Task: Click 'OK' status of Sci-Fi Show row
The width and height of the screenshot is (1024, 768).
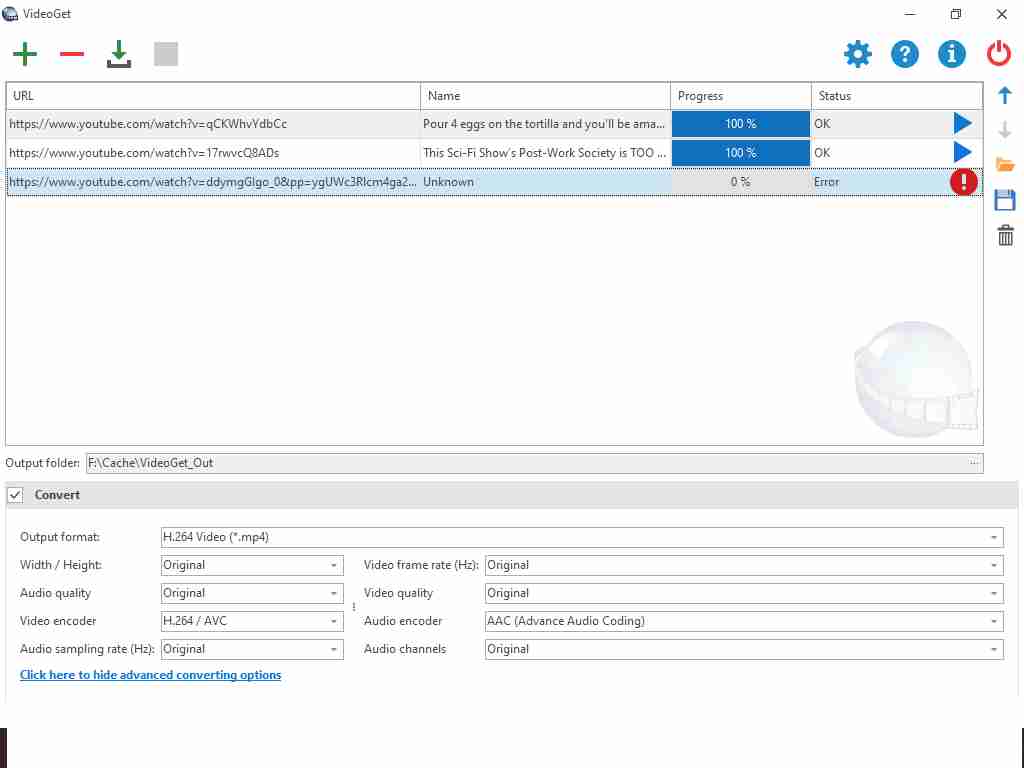Action: 822,153
